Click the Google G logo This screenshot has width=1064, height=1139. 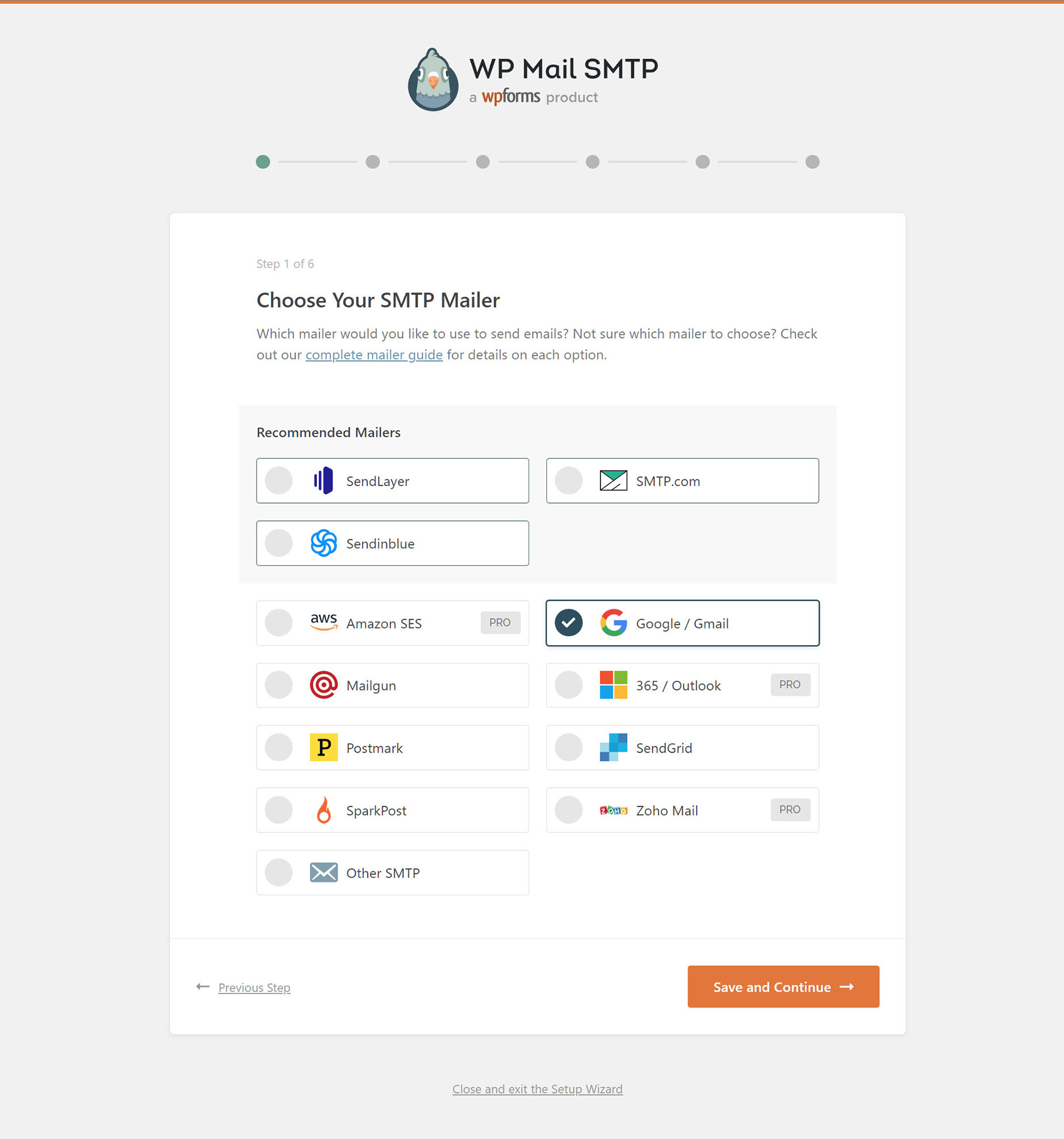tap(613, 623)
